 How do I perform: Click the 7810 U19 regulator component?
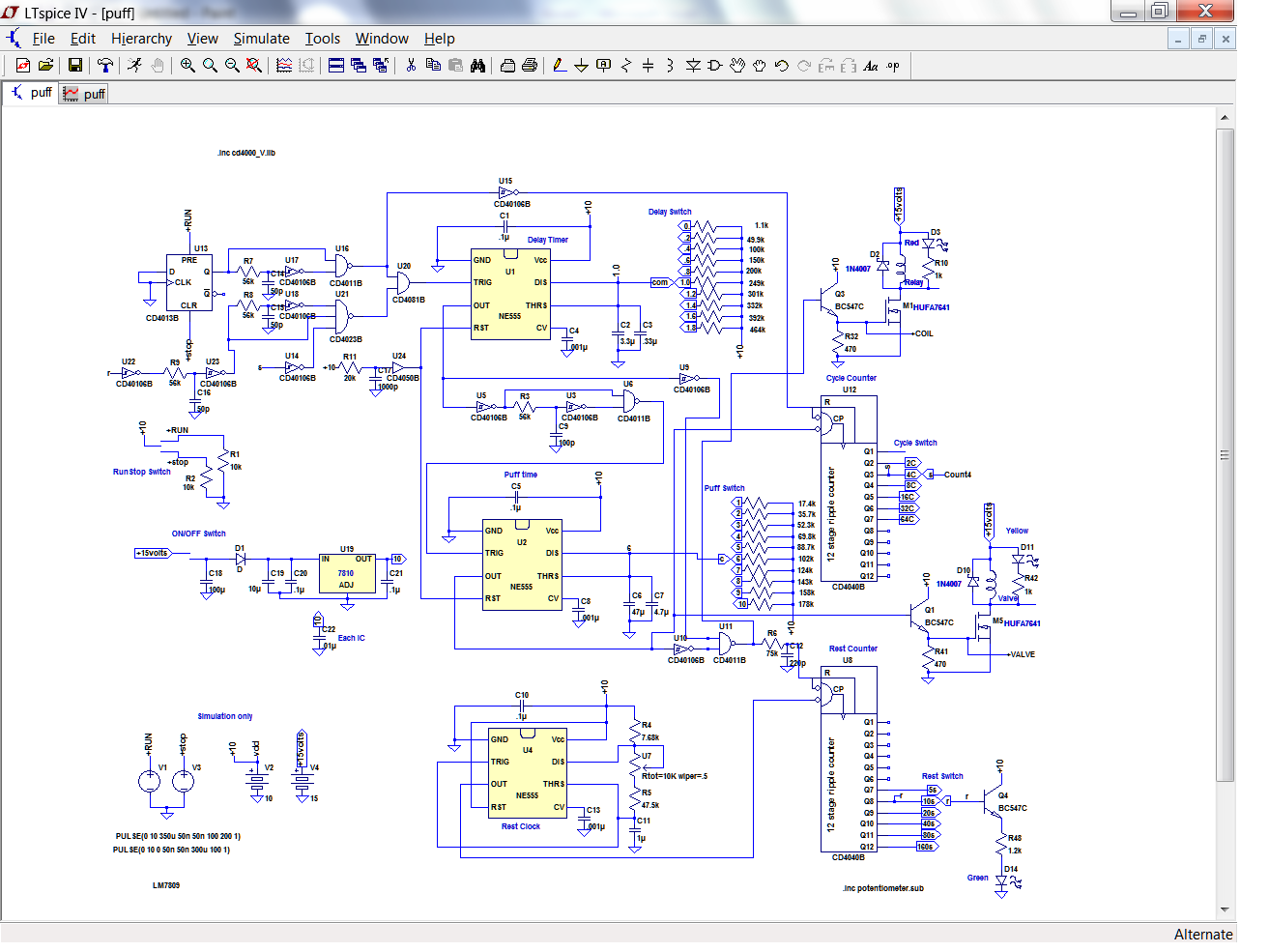coord(347,572)
